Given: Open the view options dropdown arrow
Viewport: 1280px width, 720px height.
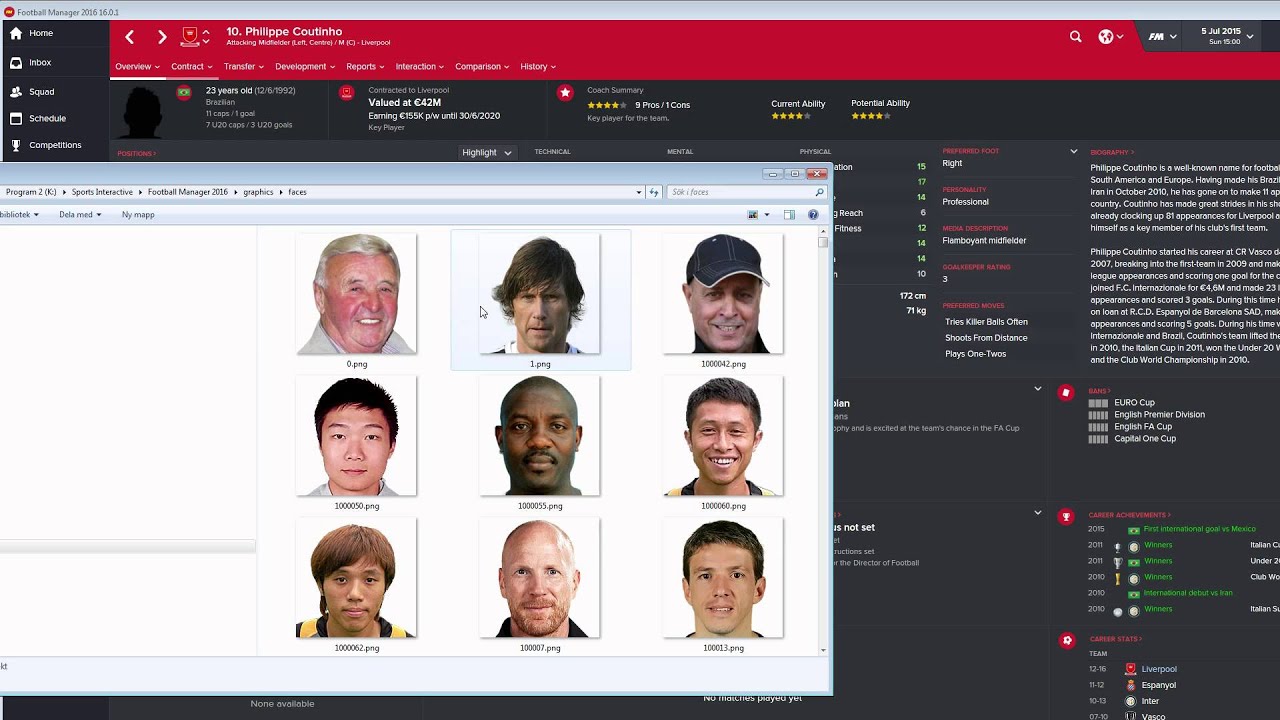Looking at the screenshot, I should [x=767, y=214].
